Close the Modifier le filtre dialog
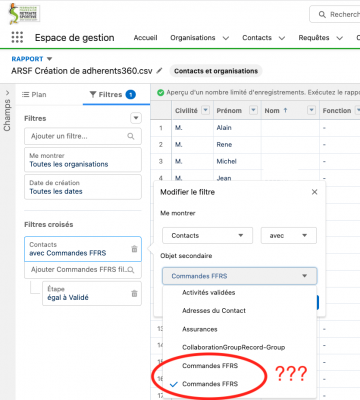The image size is (360, 400). pos(314,192)
